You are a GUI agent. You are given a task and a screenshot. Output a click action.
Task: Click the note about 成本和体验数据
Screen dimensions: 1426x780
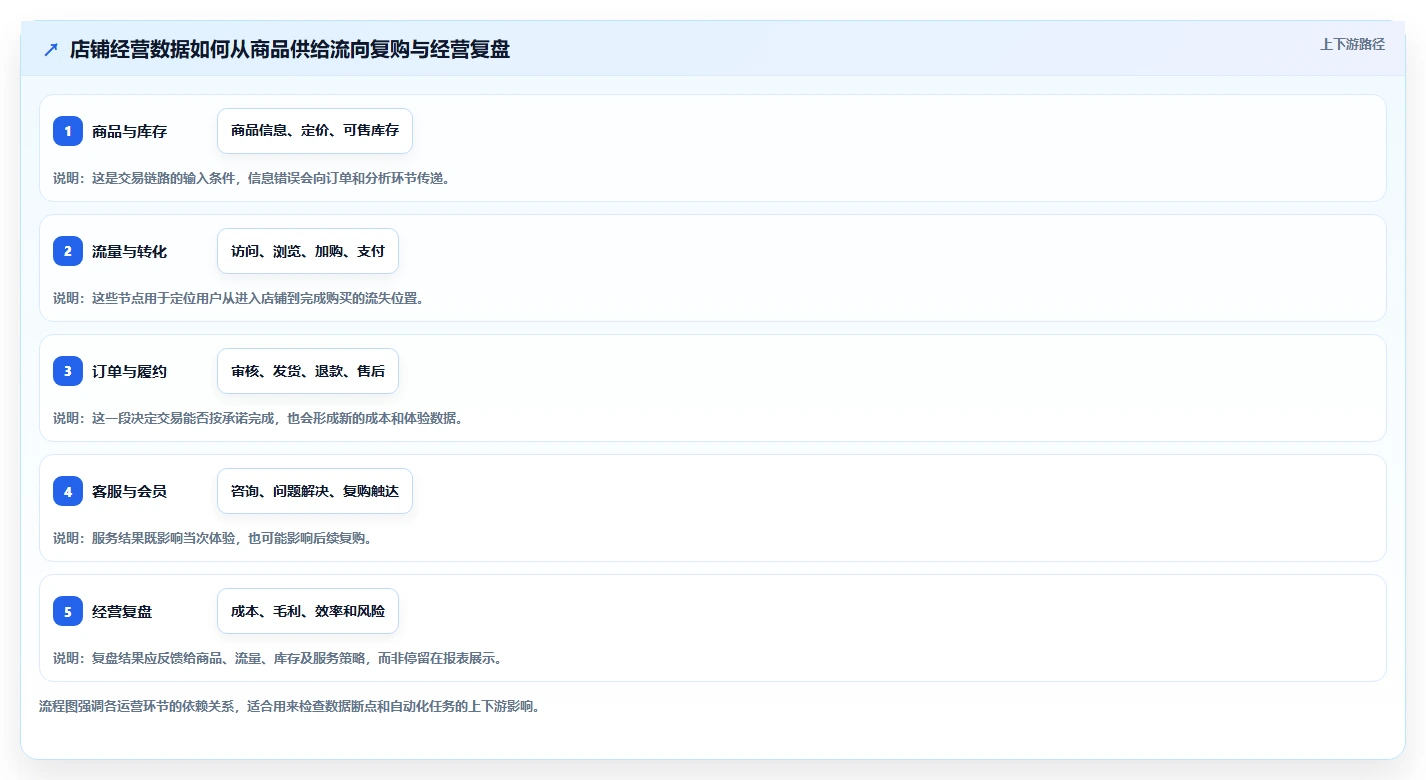[x=258, y=418]
